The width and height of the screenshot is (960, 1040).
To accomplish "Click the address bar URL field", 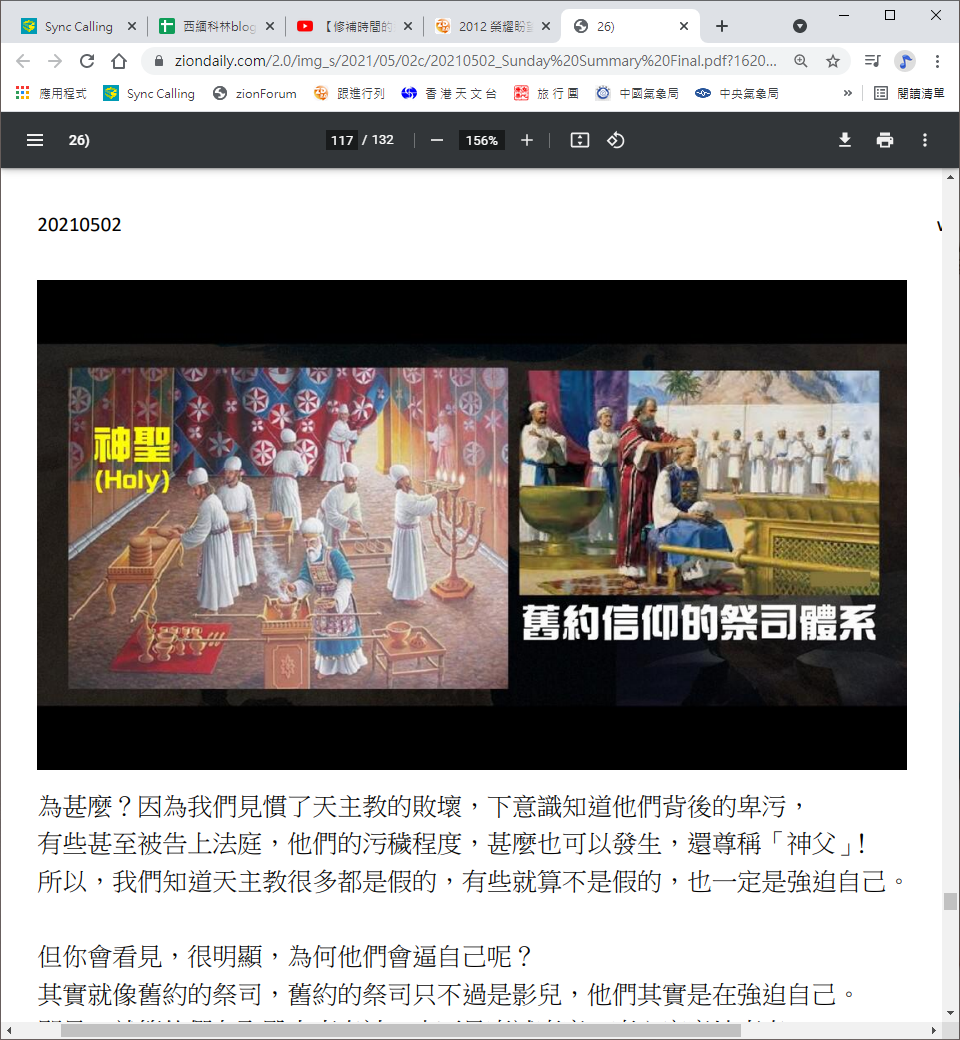I will [475, 62].
